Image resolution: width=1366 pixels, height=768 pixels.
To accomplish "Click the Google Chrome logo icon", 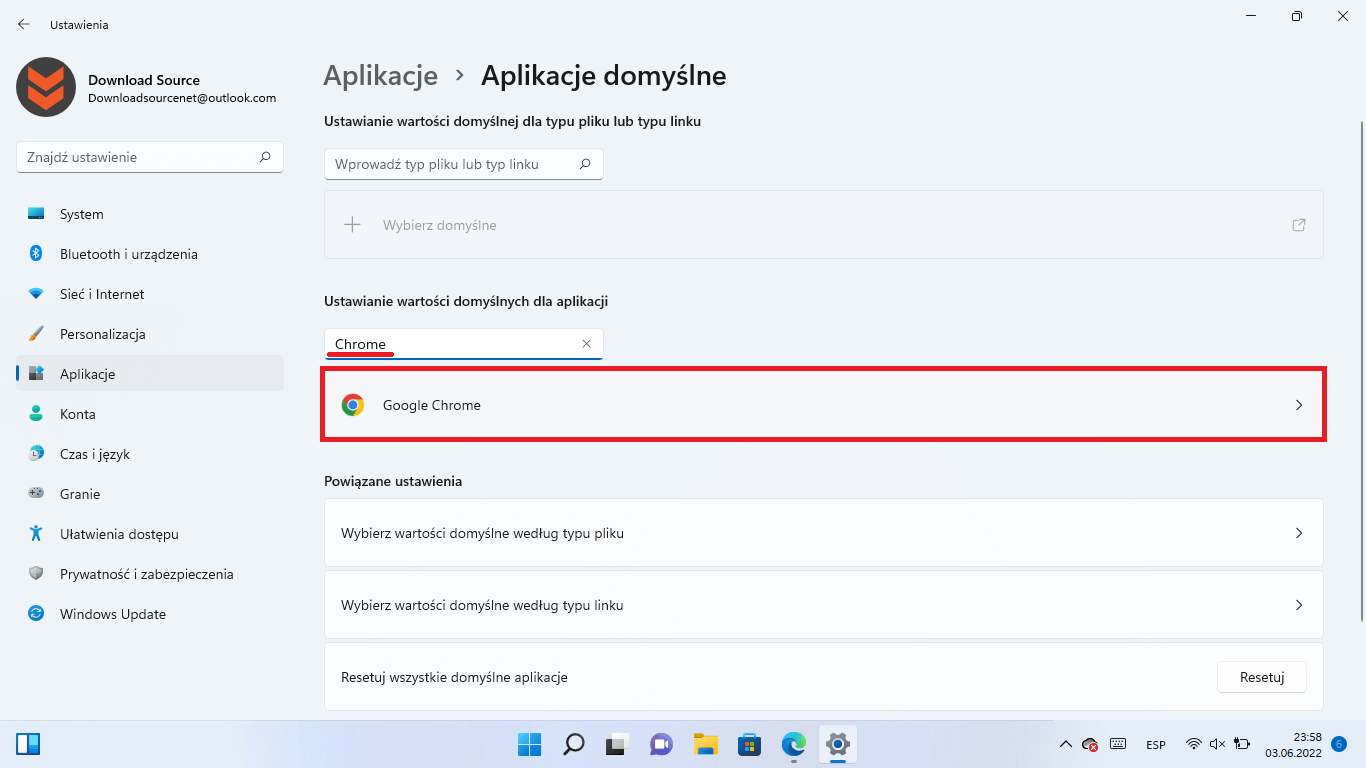I will 353,405.
